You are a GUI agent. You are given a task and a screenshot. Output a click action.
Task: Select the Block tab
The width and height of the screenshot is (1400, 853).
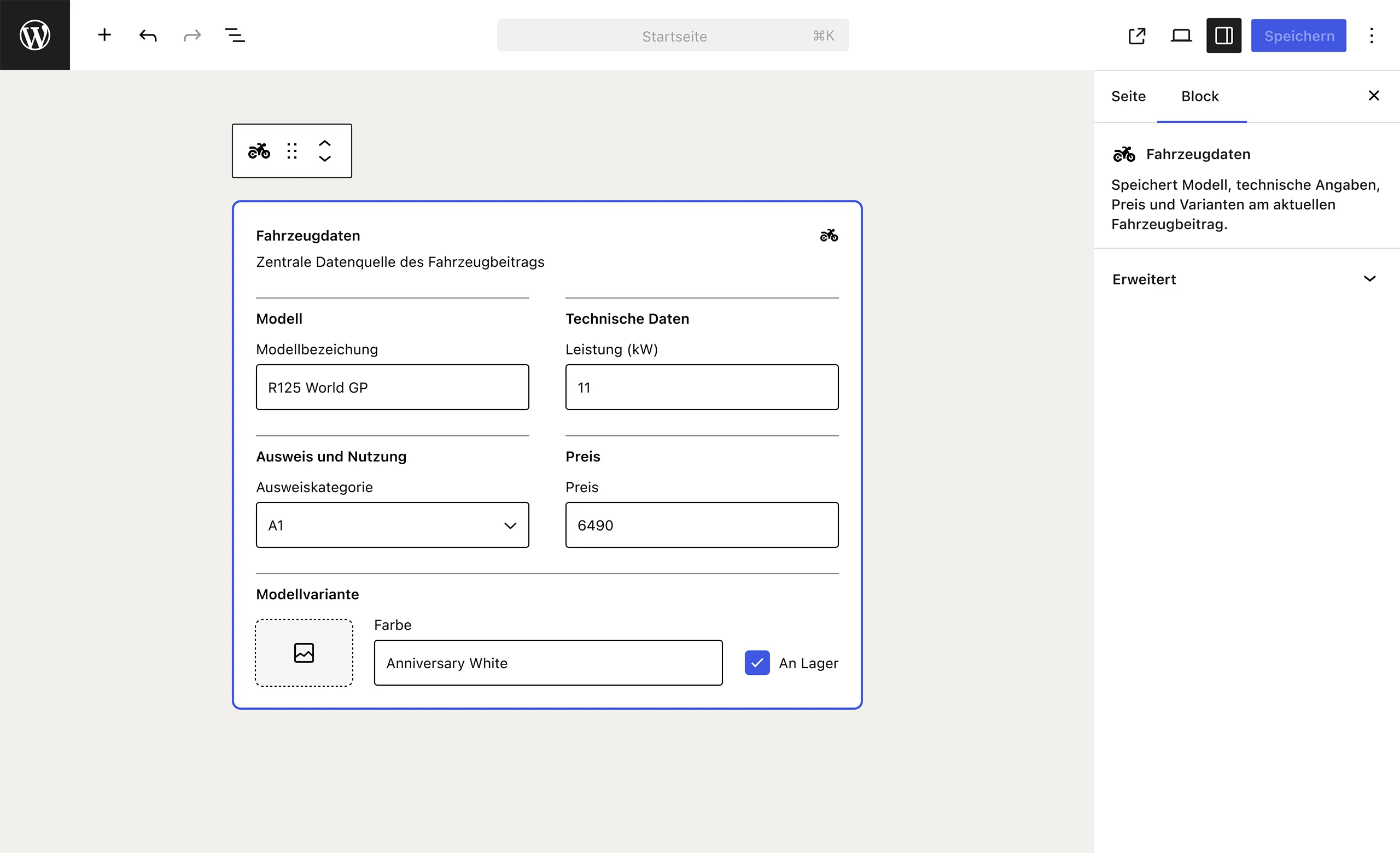(1200, 96)
